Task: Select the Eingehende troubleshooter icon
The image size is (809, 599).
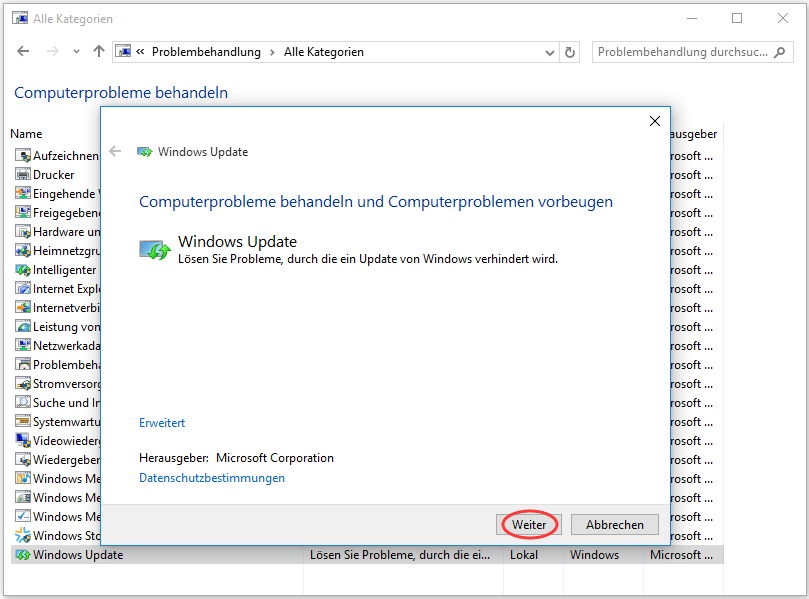Action: (23, 193)
